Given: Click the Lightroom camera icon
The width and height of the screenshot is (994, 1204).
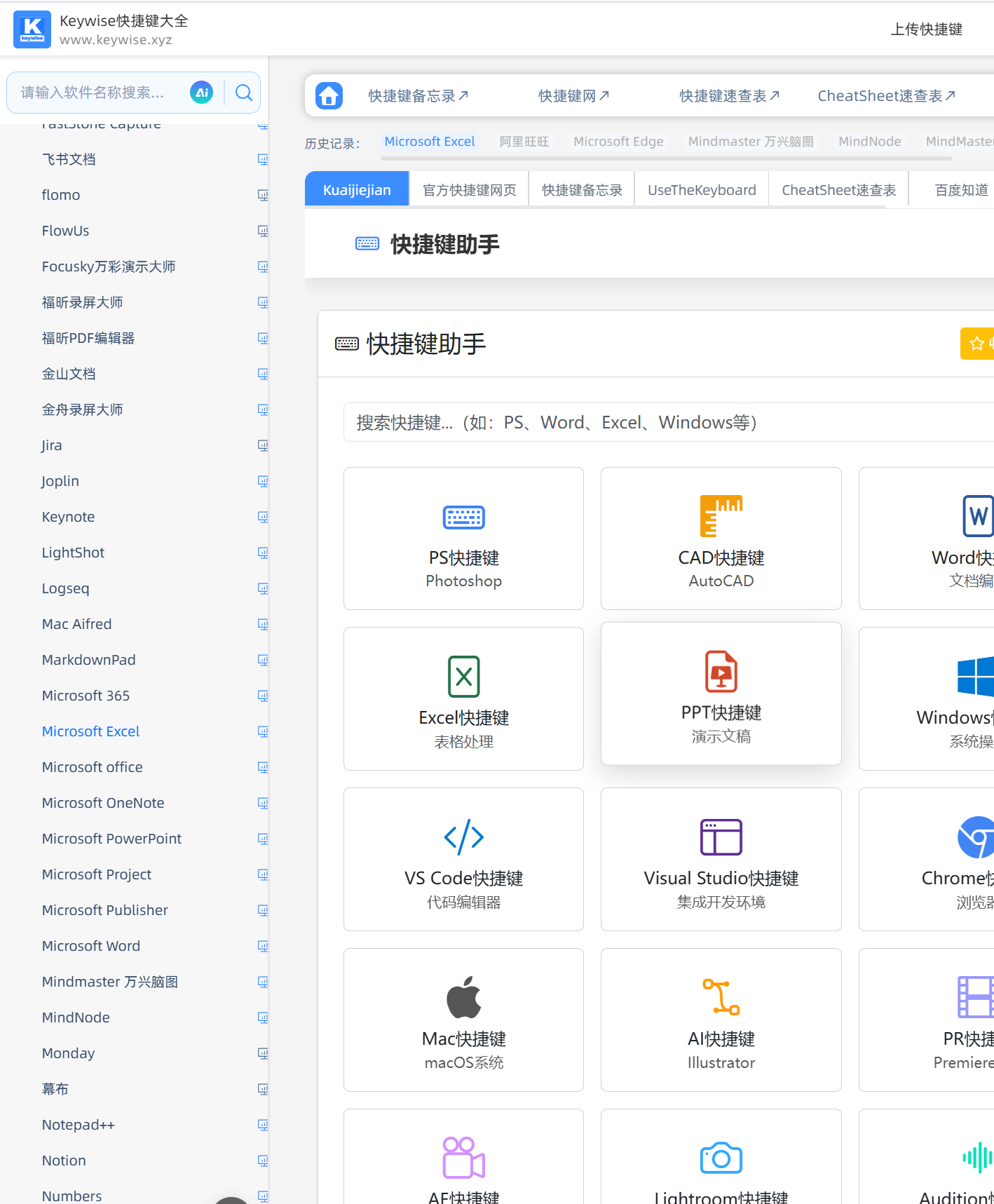Looking at the screenshot, I should tap(721, 1158).
